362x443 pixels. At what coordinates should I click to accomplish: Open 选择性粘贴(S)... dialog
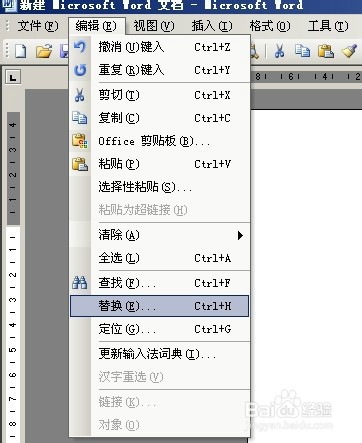coord(160,187)
